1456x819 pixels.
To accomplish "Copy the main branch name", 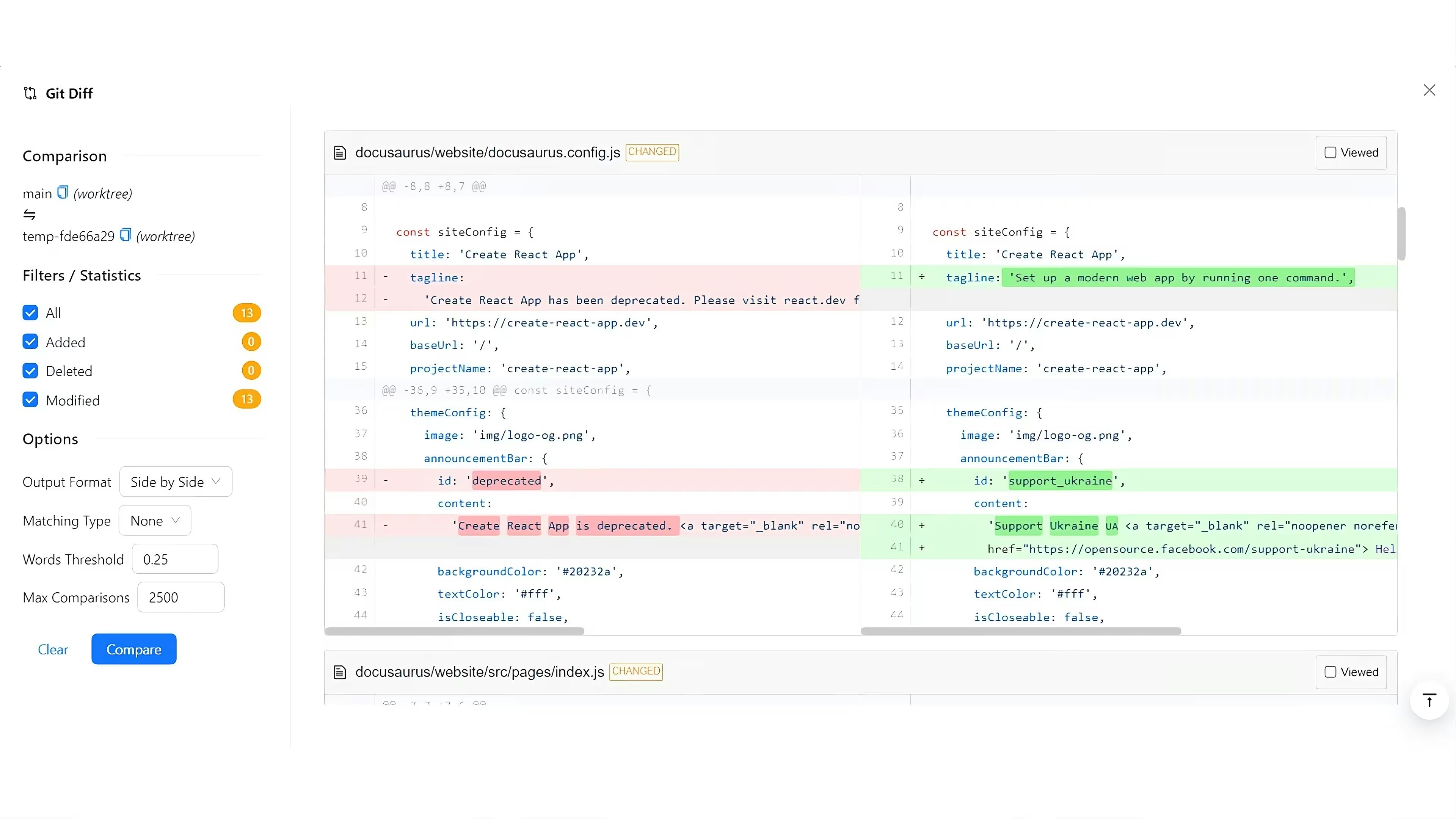I will click(63, 193).
